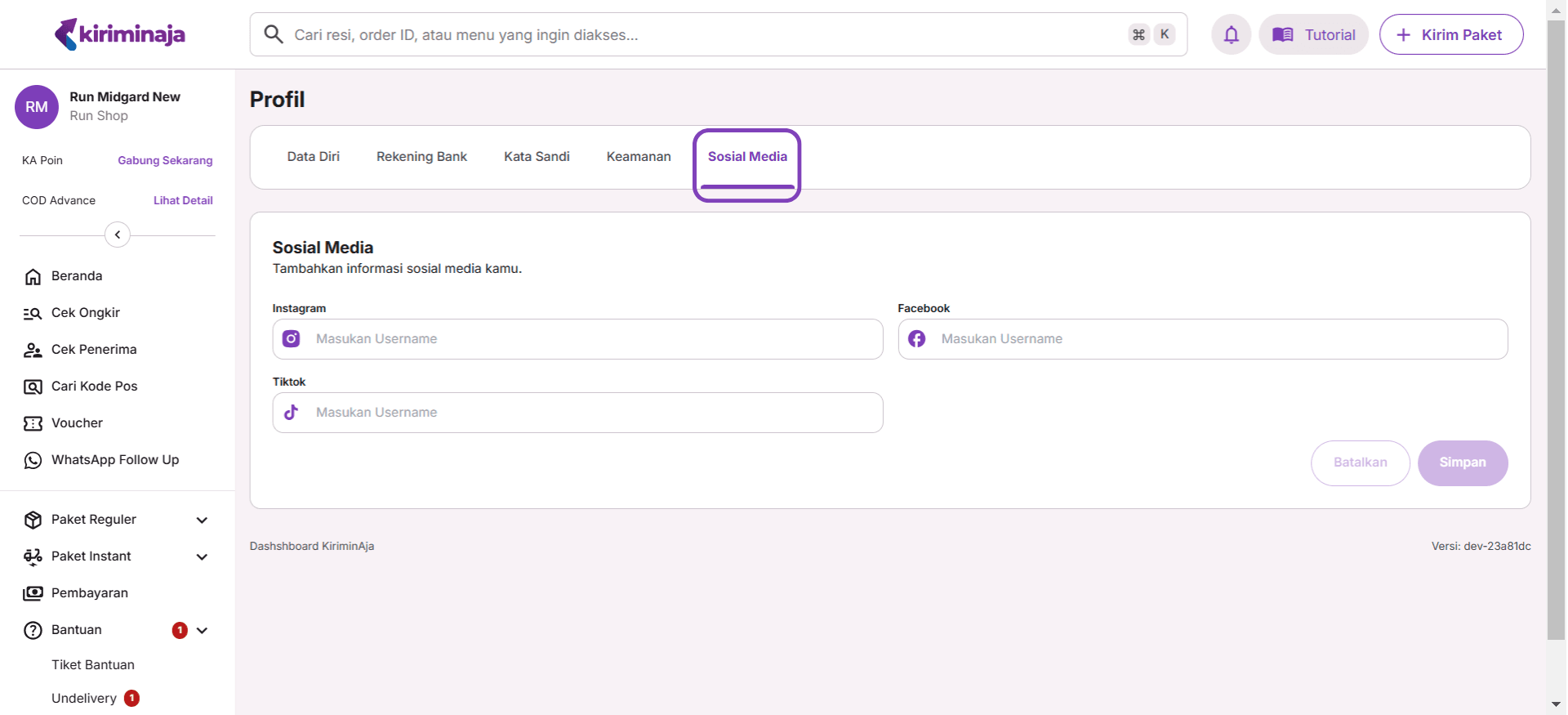Click the notification bell icon
Image resolution: width=1568 pixels, height=715 pixels.
[1231, 34]
